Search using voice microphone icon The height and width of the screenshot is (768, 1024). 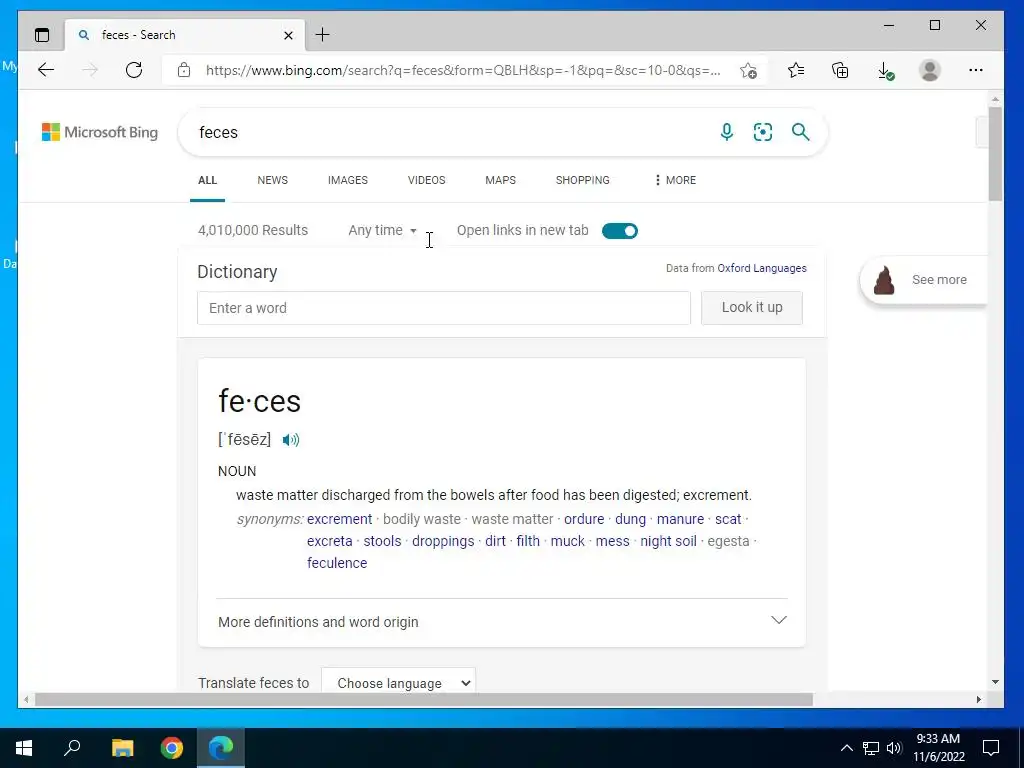[726, 132]
